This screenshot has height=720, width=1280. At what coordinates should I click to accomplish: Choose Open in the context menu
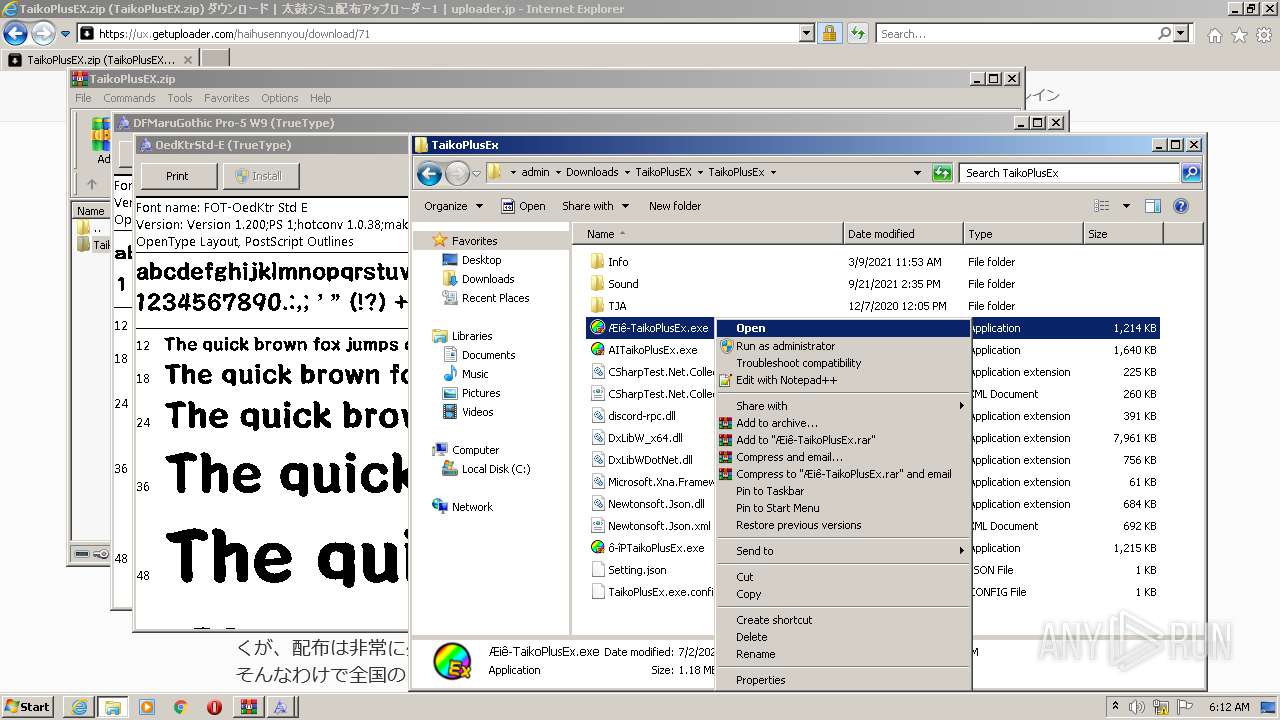click(843, 328)
